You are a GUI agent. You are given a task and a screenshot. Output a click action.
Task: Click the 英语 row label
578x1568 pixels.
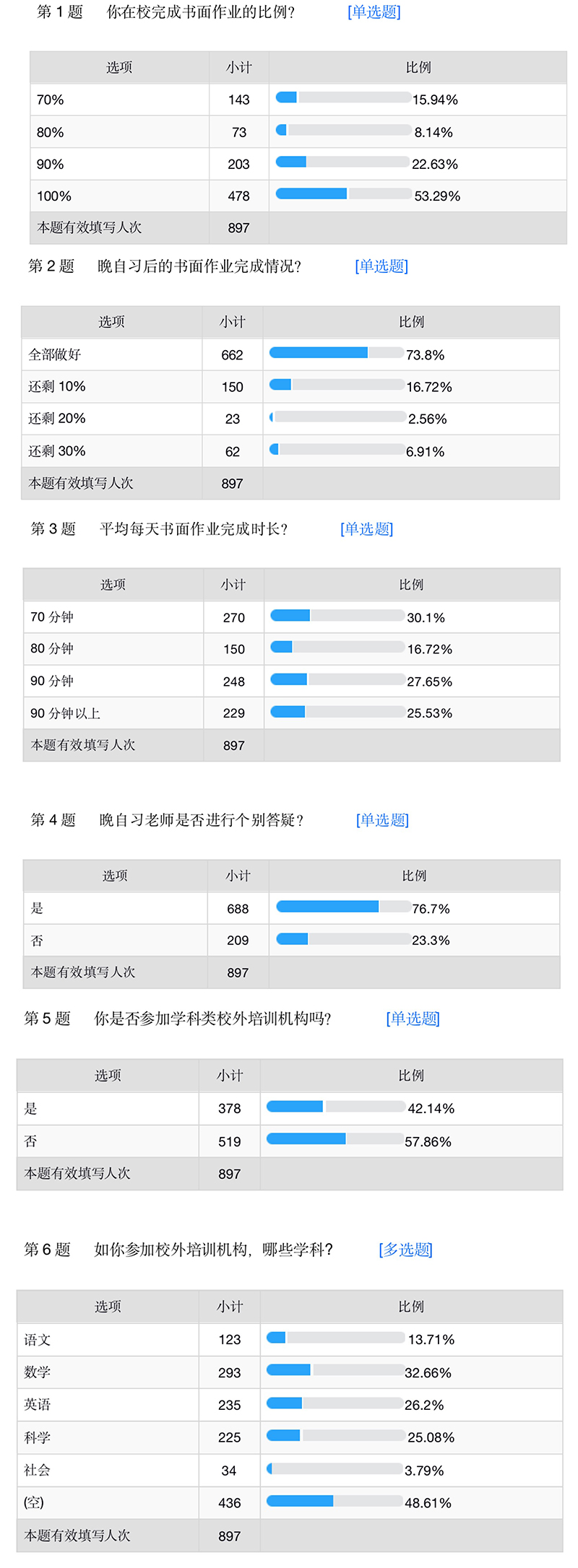37,1404
